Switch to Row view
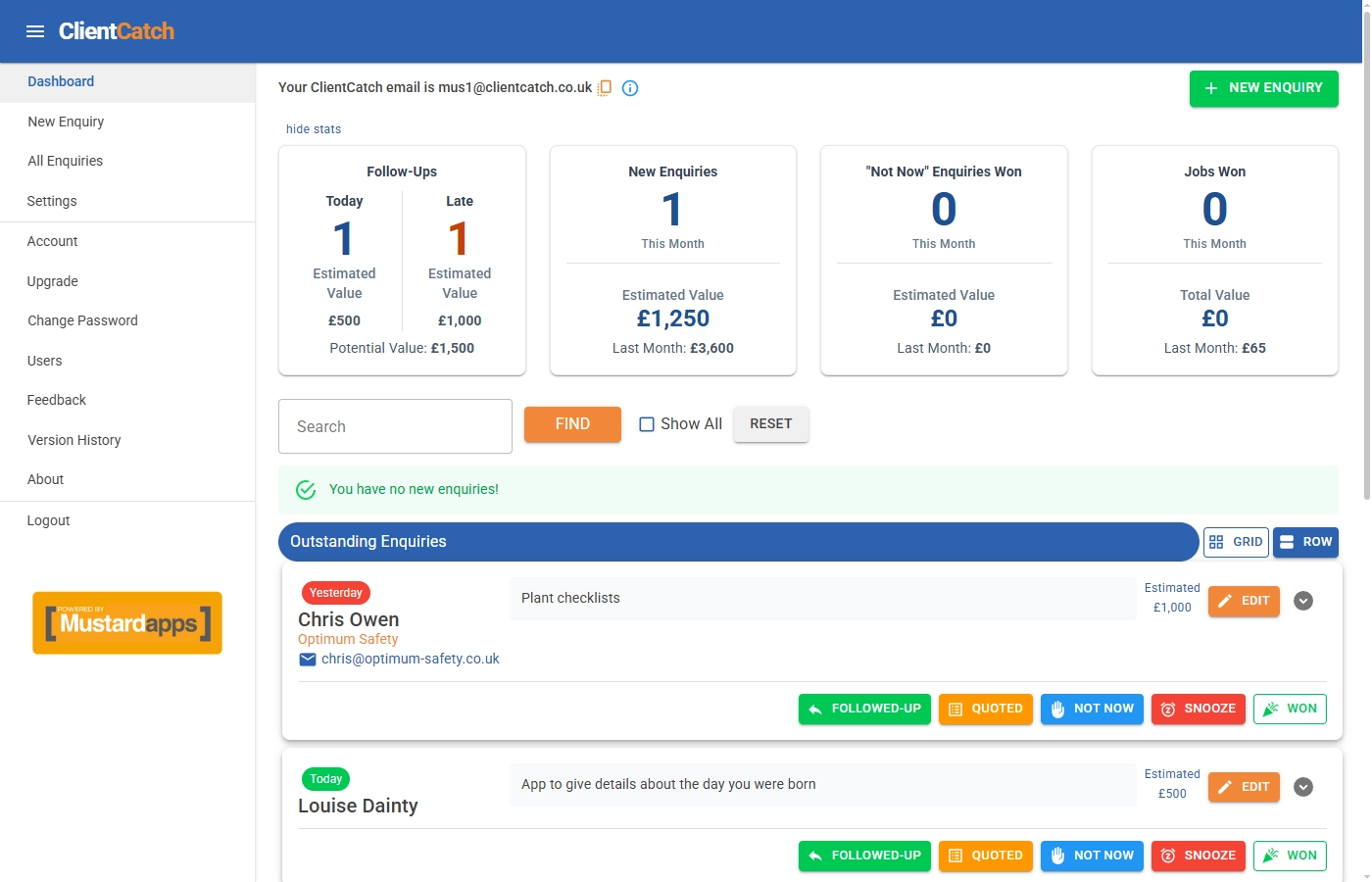1372x882 pixels. 1305,542
